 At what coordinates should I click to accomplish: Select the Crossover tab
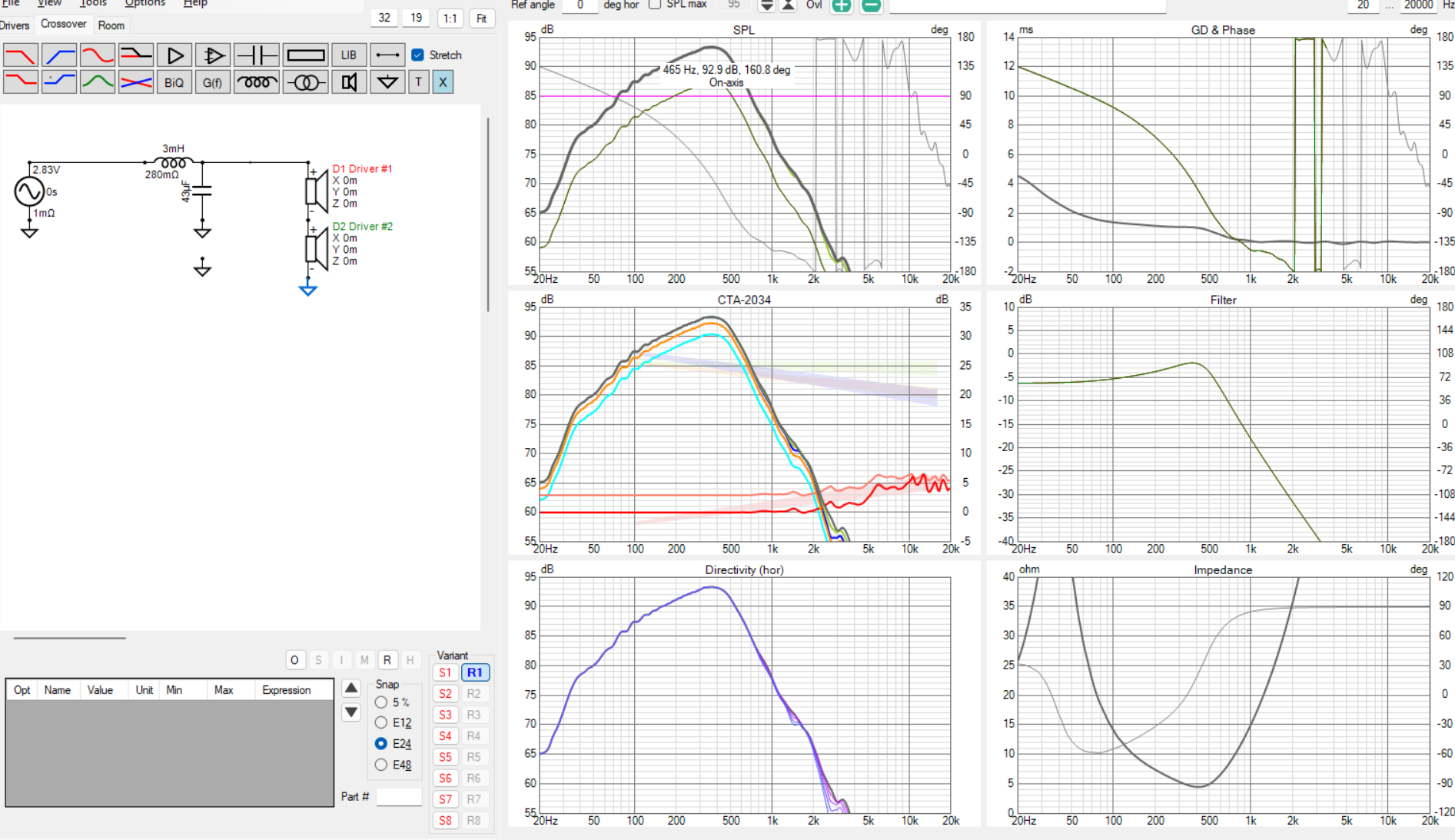64,24
